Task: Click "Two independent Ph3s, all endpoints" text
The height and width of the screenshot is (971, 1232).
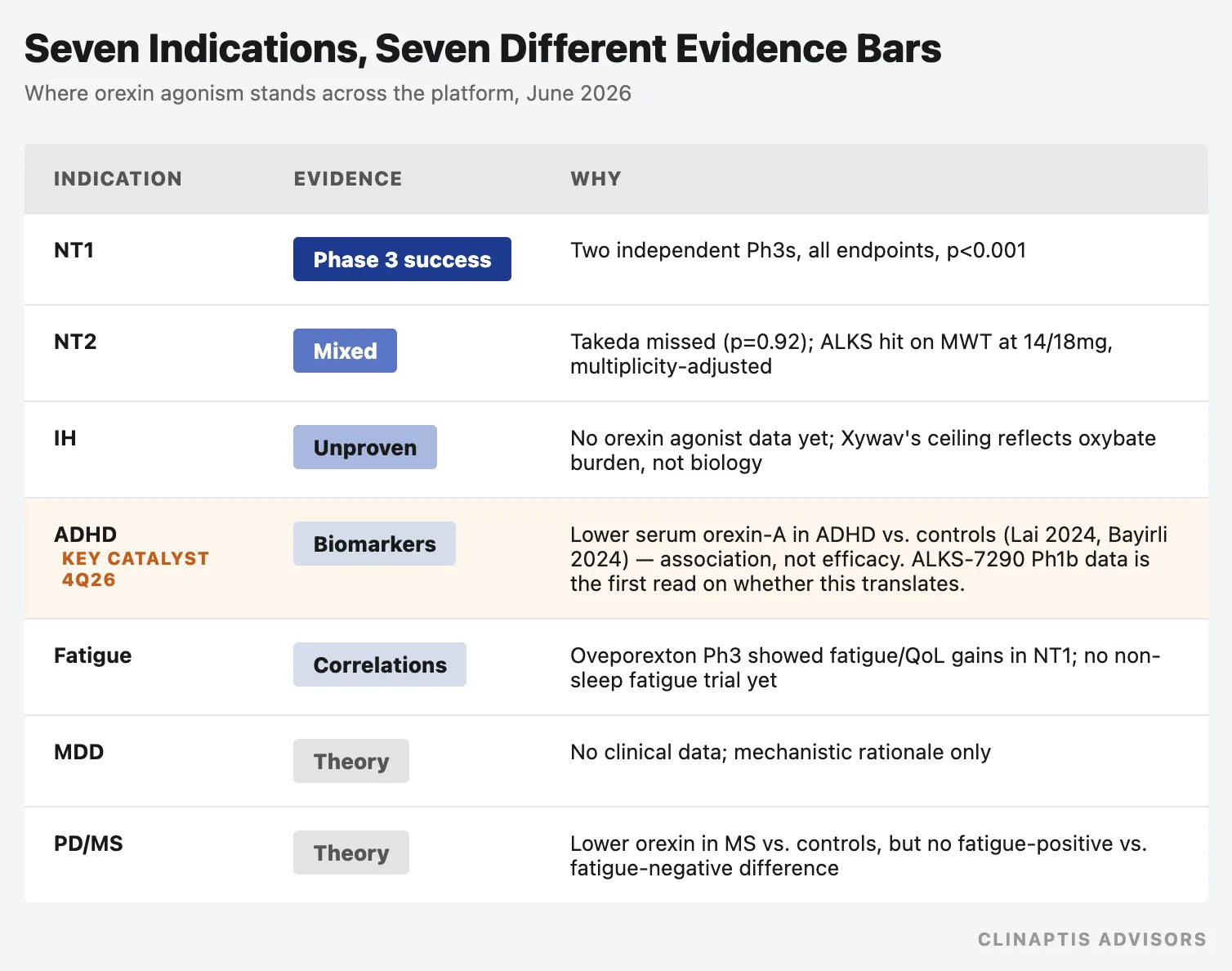Action: pos(798,250)
